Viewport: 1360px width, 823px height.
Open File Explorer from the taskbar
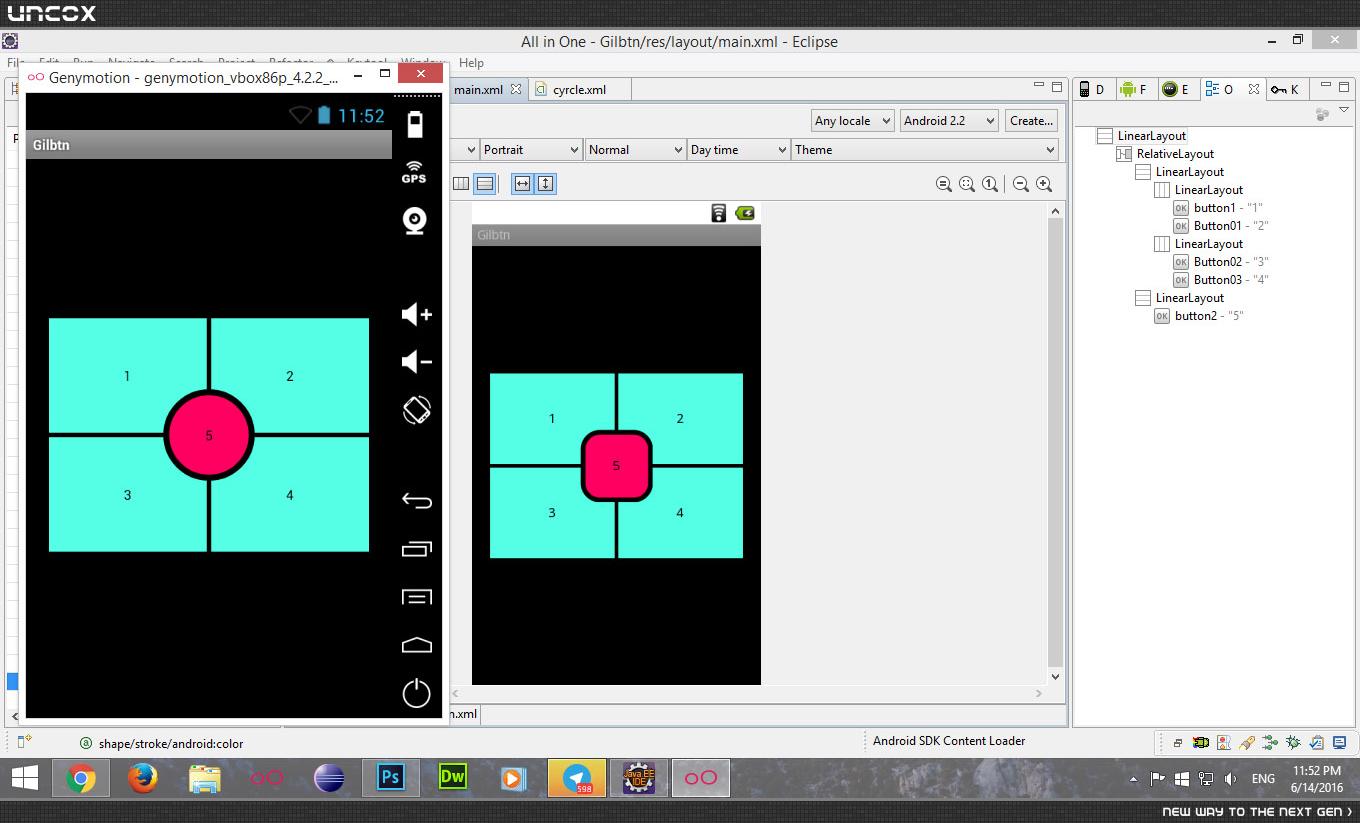(205, 778)
